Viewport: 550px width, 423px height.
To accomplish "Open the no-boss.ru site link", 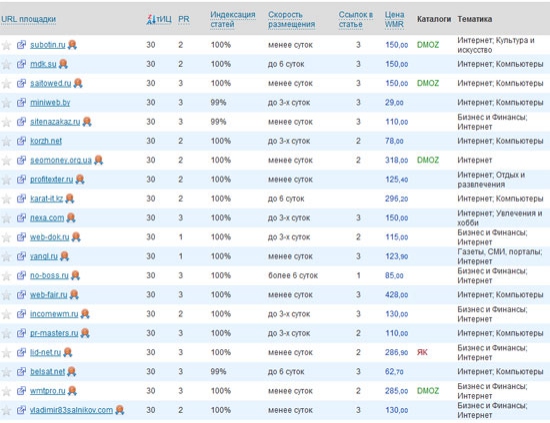I will point(49,275).
